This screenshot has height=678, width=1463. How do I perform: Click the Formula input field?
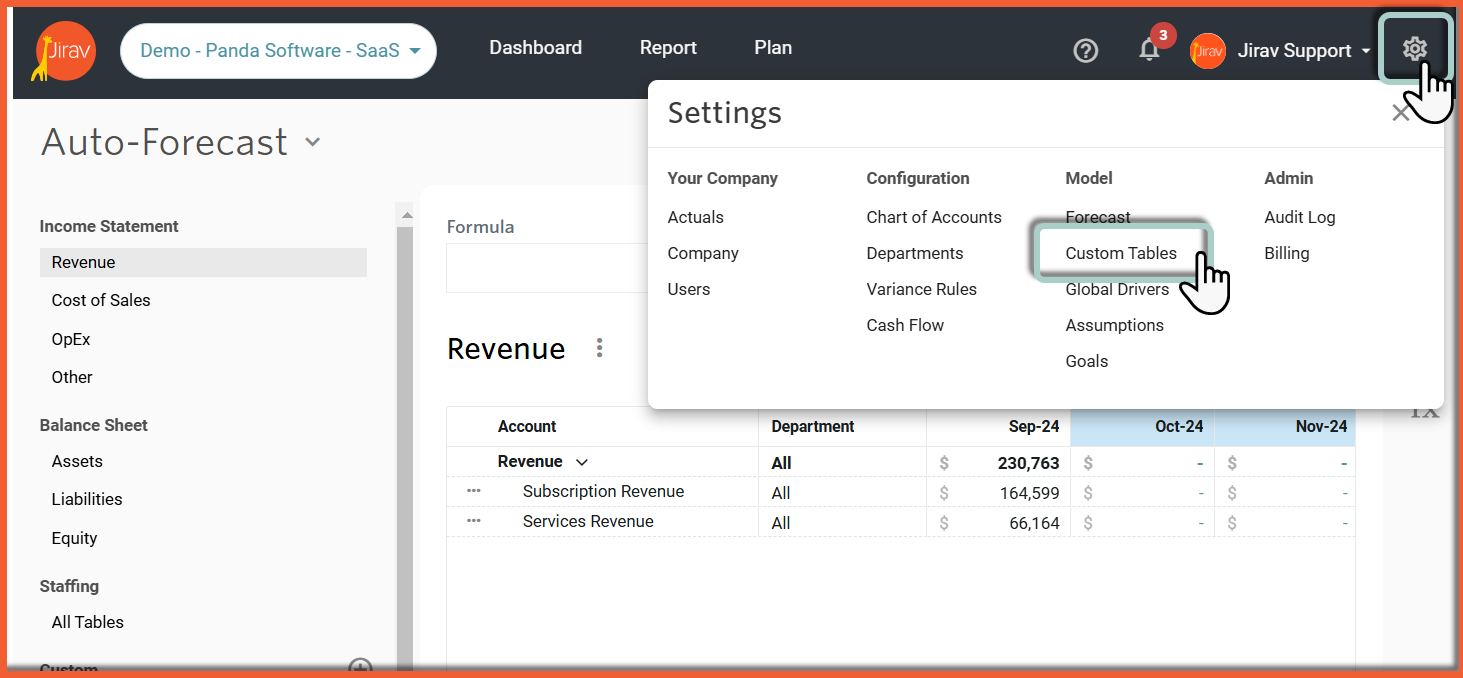tap(548, 267)
